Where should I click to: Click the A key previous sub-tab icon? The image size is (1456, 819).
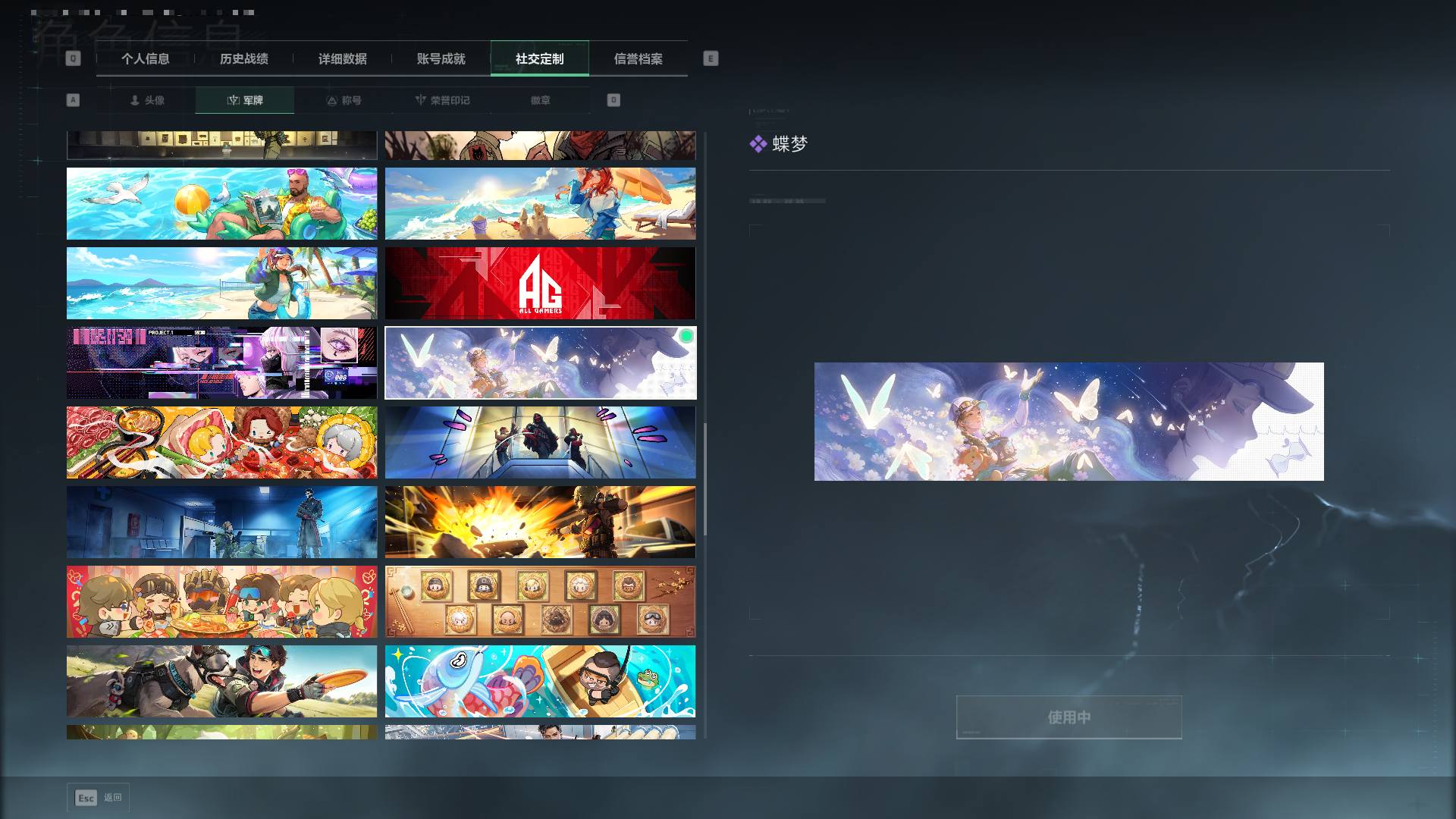[x=73, y=100]
